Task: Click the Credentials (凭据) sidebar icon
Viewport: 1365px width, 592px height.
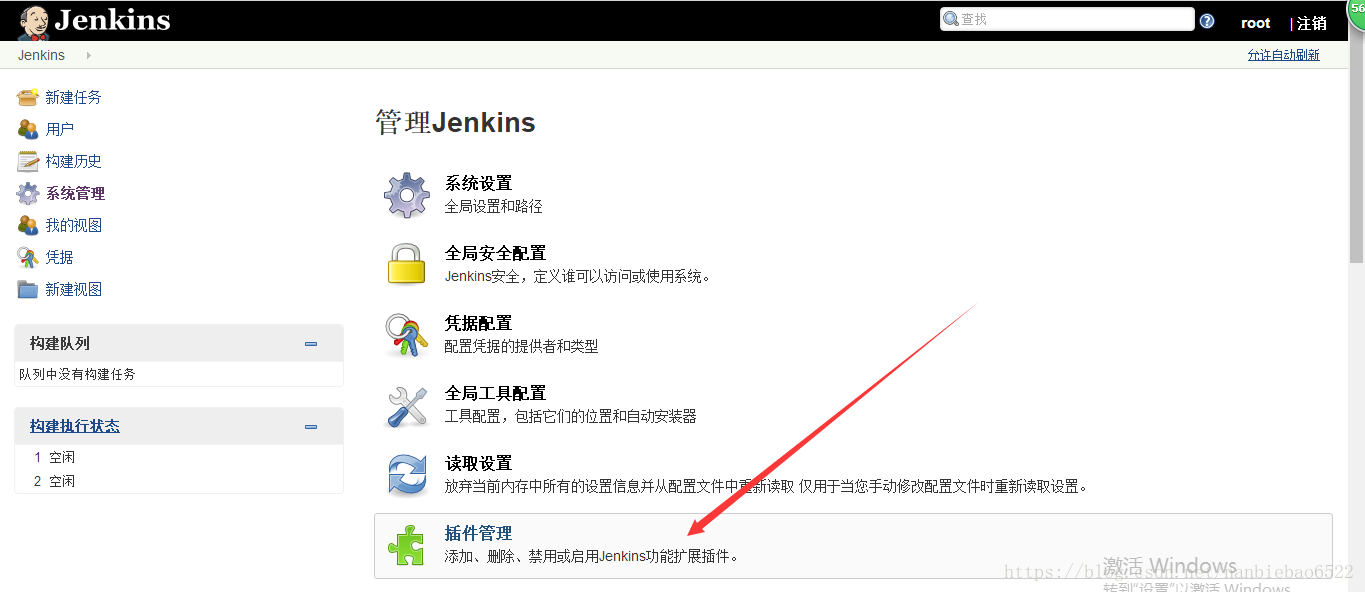Action: (x=28, y=257)
